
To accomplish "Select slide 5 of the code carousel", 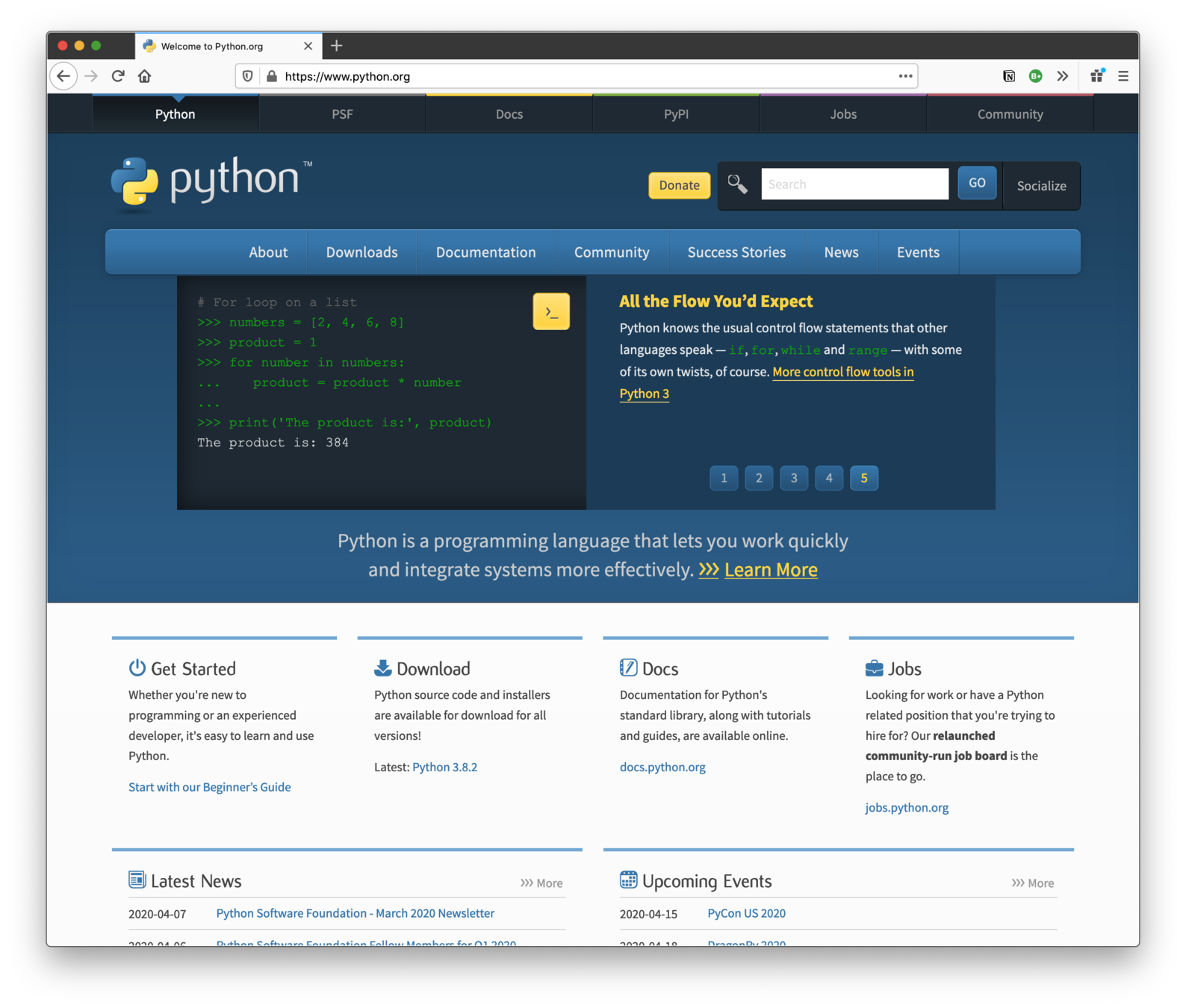I will [864, 478].
